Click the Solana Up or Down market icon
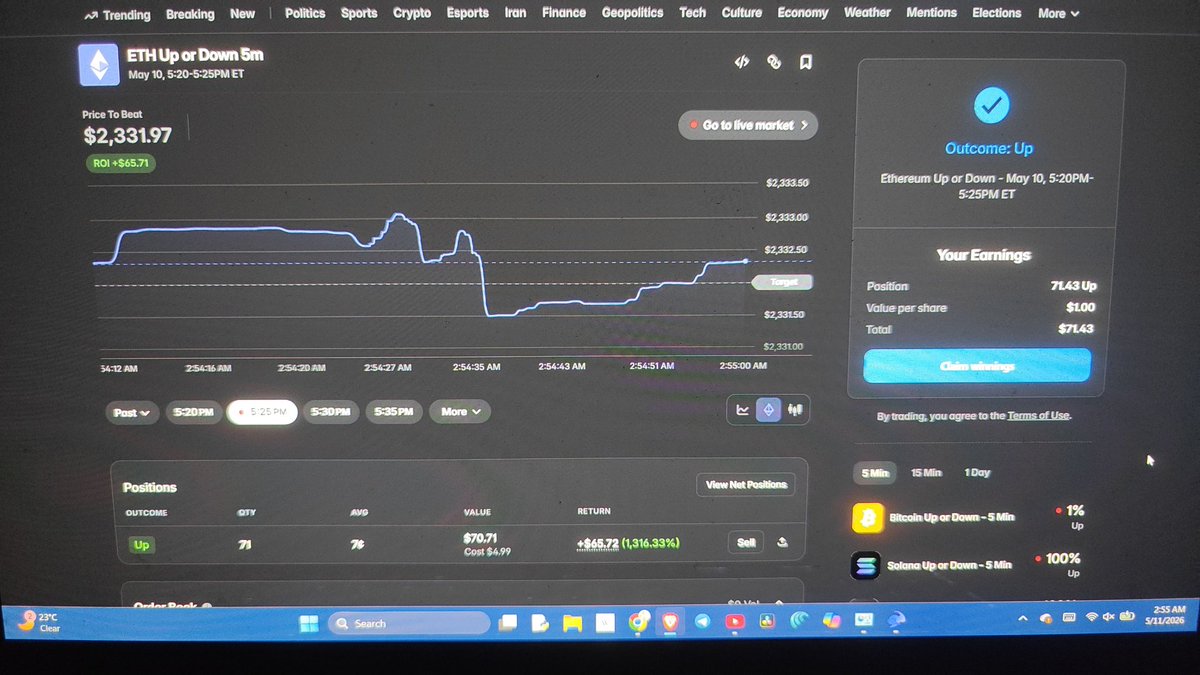 (x=865, y=566)
